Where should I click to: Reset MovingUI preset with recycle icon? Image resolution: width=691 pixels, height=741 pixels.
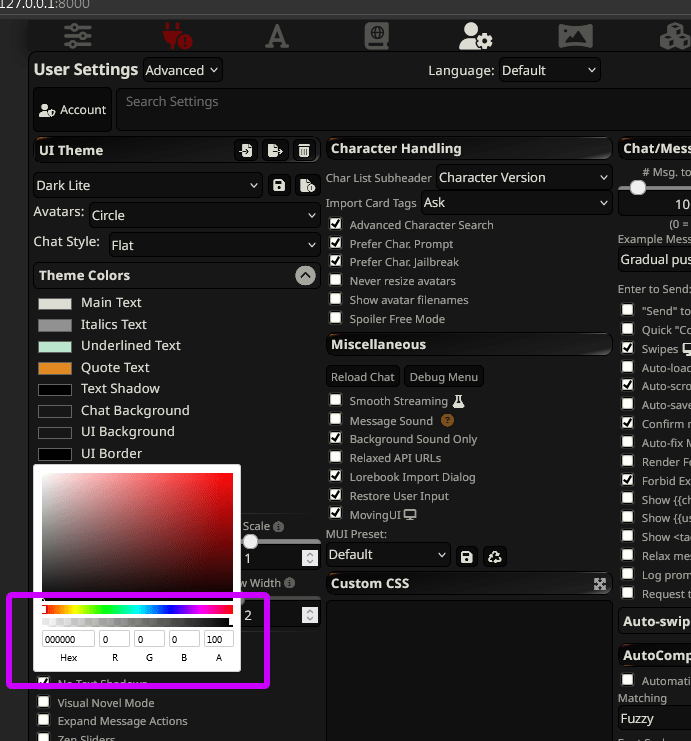[x=494, y=555]
